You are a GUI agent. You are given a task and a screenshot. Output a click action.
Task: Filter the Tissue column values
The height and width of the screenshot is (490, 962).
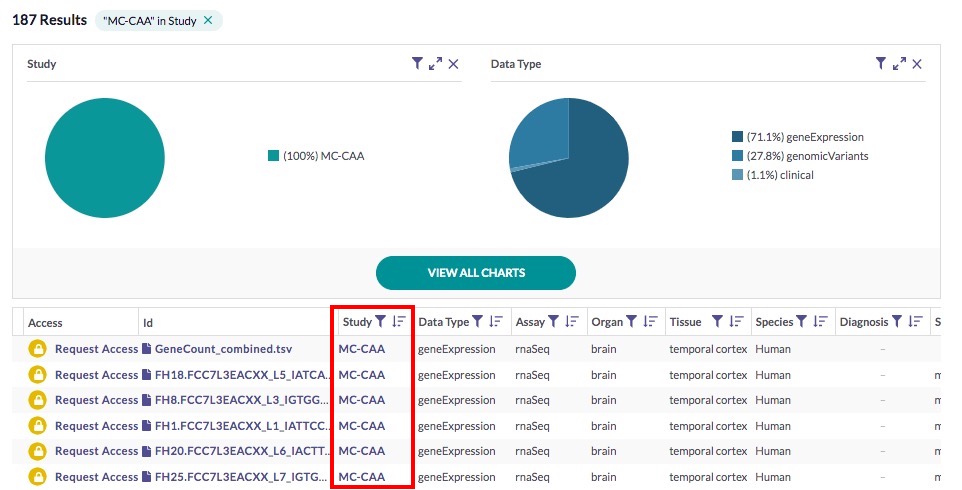[717, 322]
